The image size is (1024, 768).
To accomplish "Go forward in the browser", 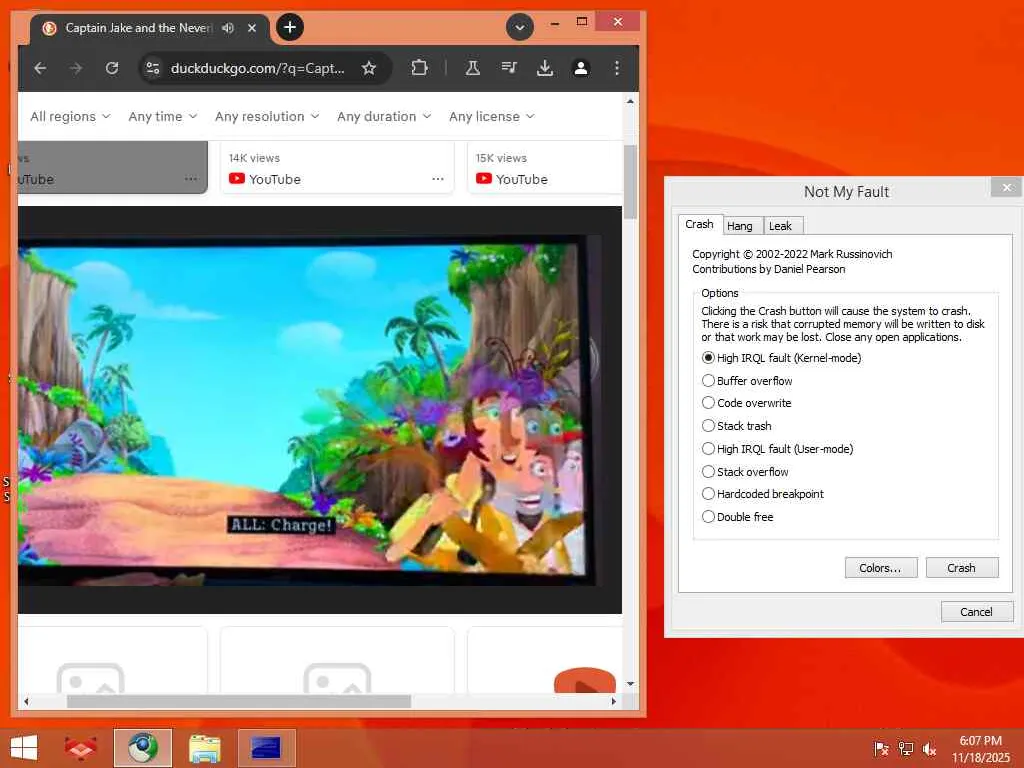I will (x=76, y=68).
